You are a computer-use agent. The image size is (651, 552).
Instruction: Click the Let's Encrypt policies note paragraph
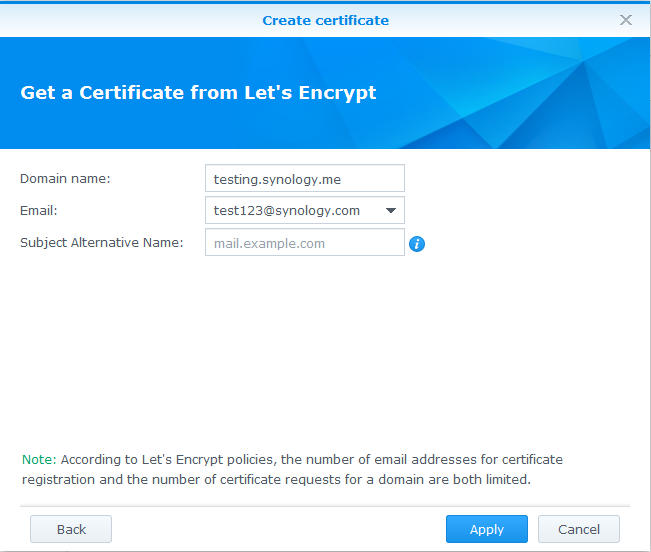click(x=300, y=470)
